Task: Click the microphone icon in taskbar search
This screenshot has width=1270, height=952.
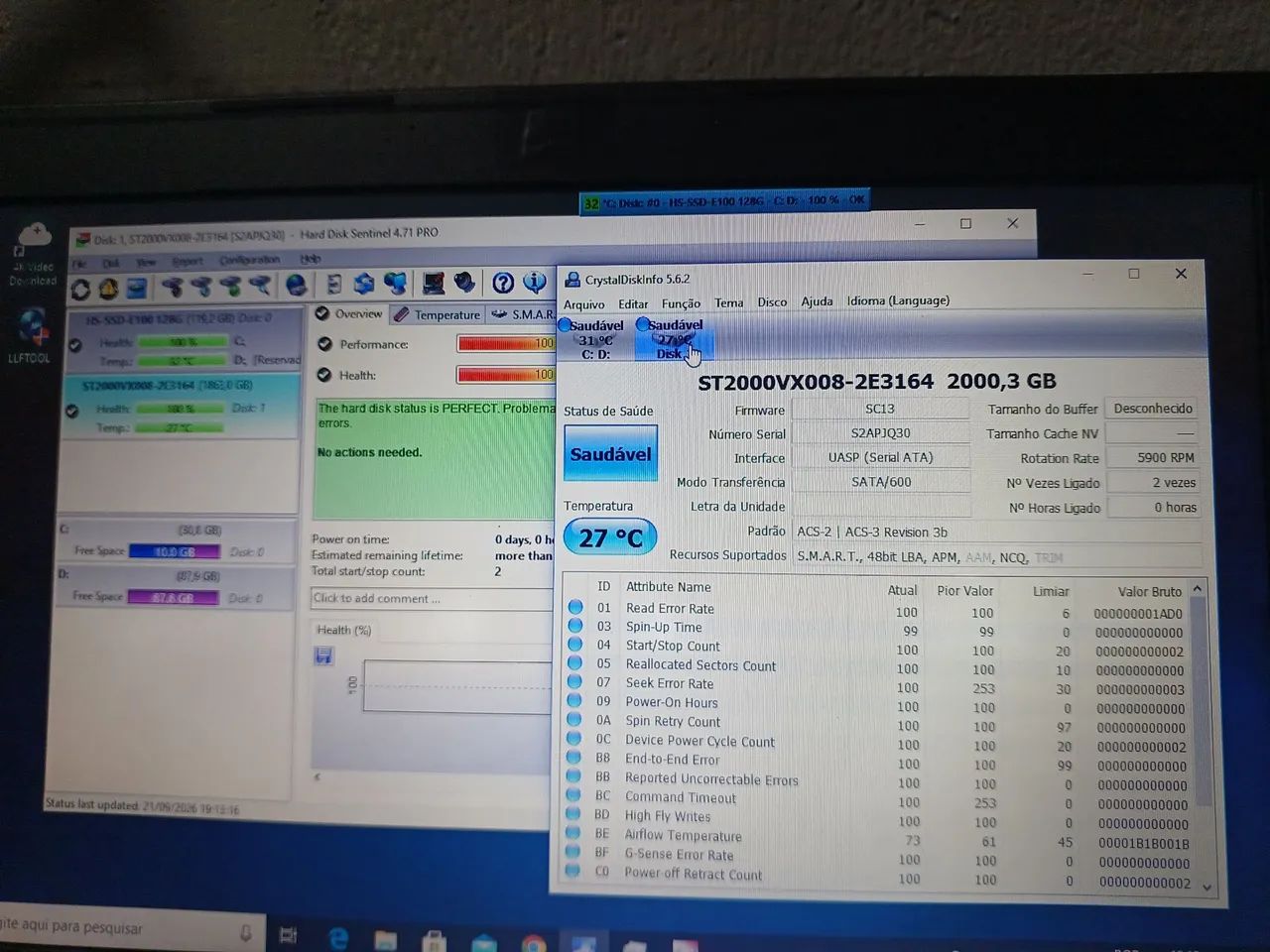Action: tap(246, 932)
